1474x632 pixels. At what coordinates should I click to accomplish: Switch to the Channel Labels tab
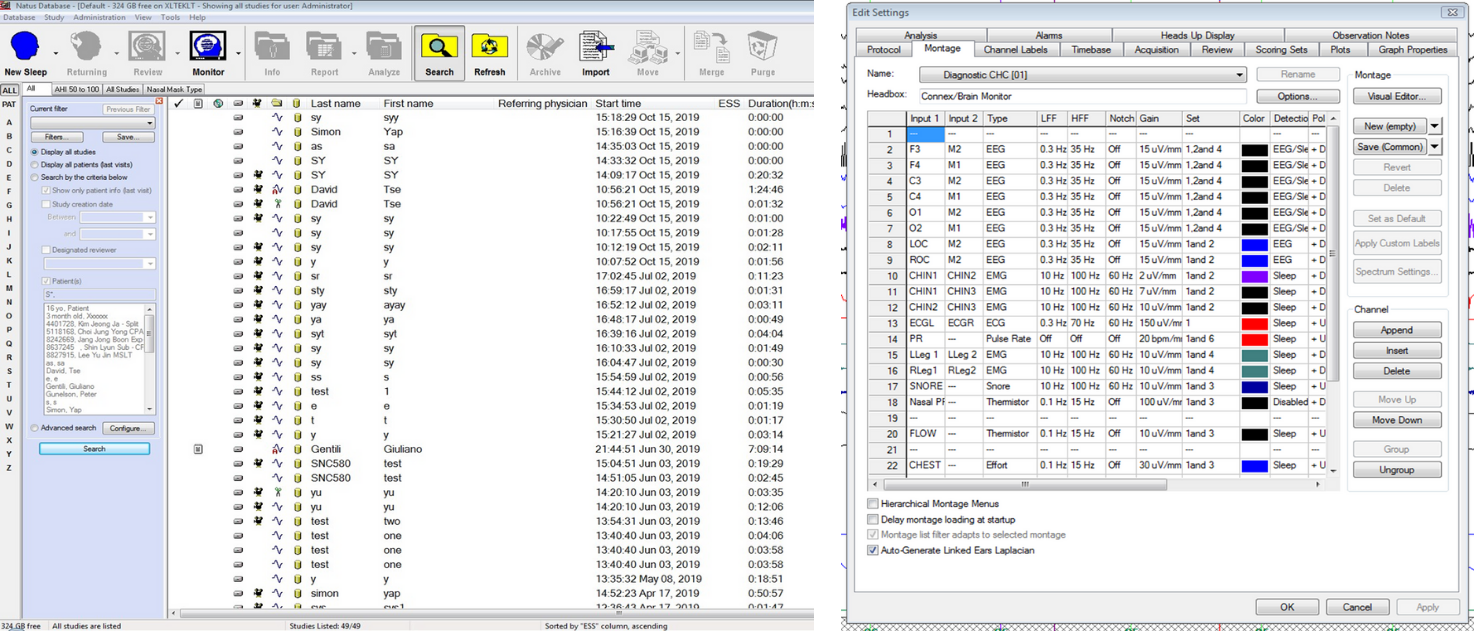pos(1015,50)
